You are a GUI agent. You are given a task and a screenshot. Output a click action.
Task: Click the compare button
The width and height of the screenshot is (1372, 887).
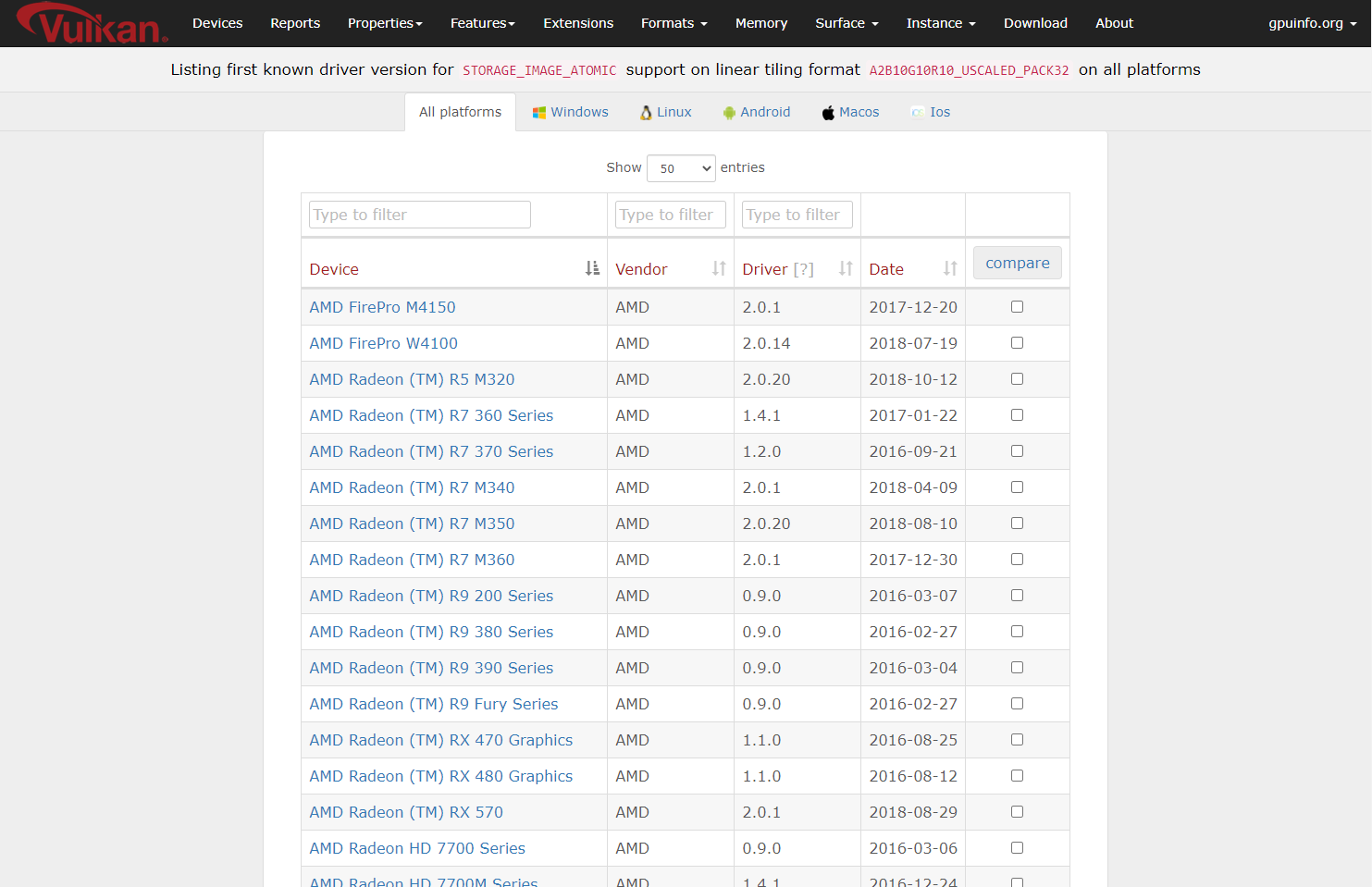1017,263
